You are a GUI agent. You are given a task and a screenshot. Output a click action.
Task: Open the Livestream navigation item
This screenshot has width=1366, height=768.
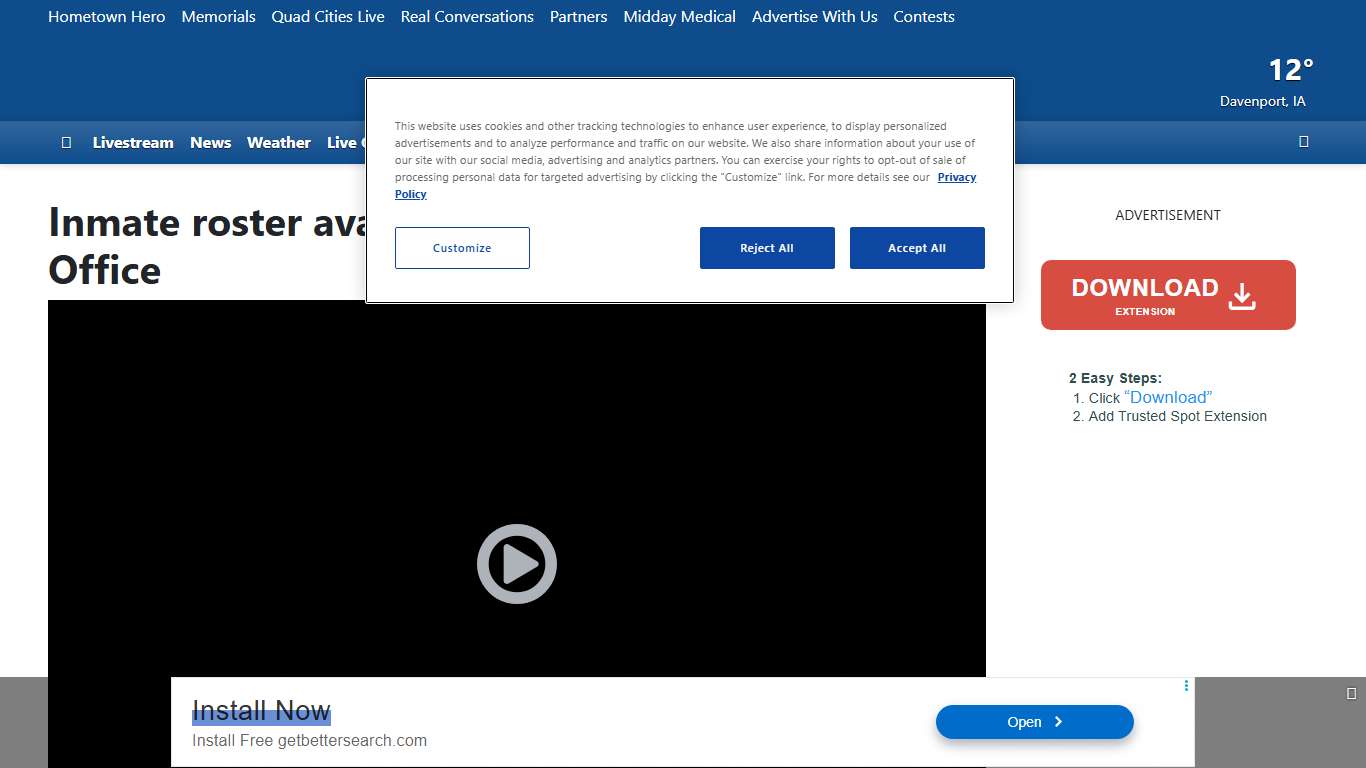pos(133,142)
